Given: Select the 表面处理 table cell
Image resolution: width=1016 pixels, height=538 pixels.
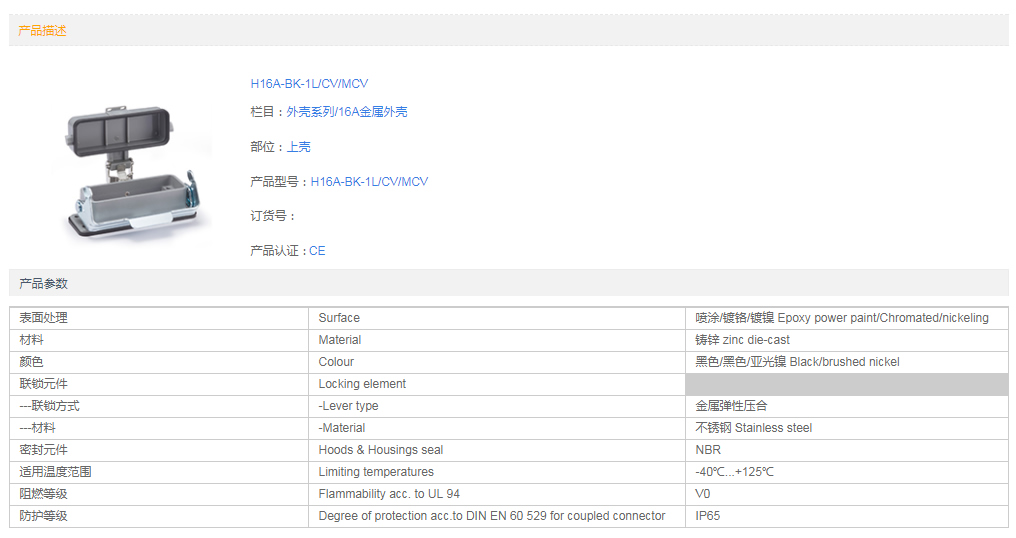Looking at the screenshot, I should [44, 318].
